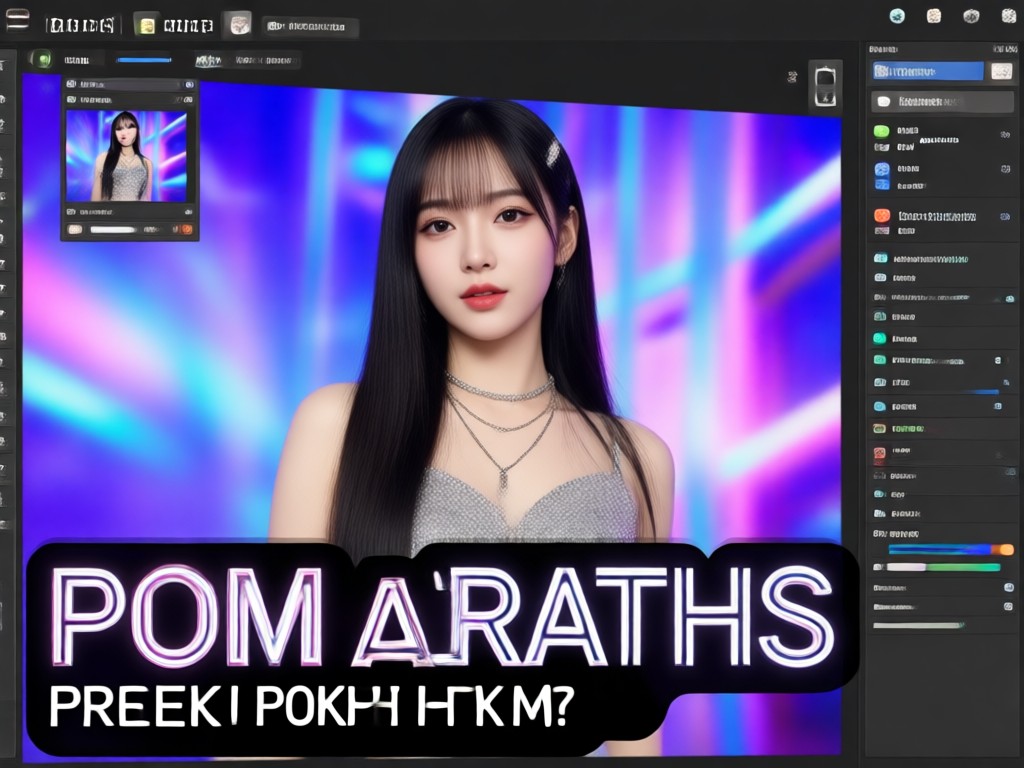Select the red icon row in the right panel

(941, 451)
